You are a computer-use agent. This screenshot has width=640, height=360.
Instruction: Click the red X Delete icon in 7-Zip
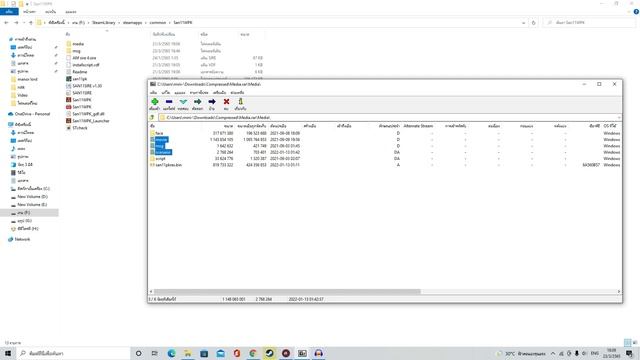click(226, 102)
